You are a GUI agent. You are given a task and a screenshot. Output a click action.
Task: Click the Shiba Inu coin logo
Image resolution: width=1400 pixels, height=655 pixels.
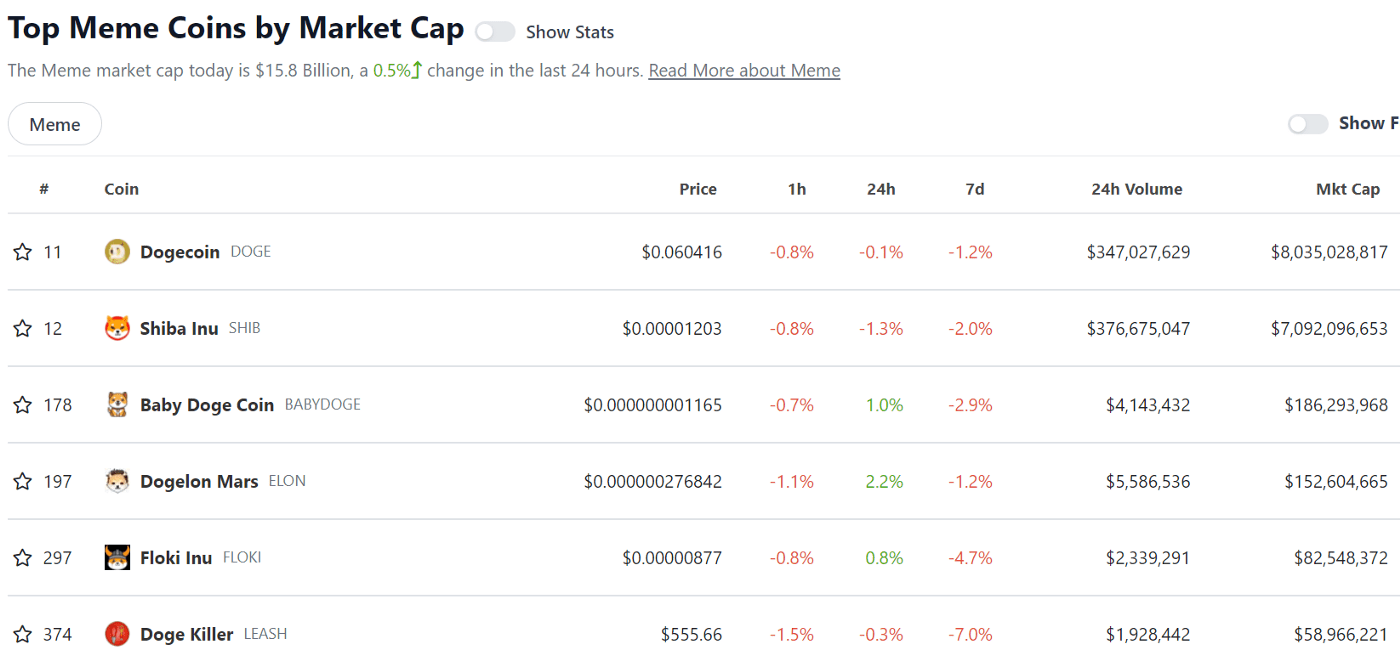[x=117, y=328]
